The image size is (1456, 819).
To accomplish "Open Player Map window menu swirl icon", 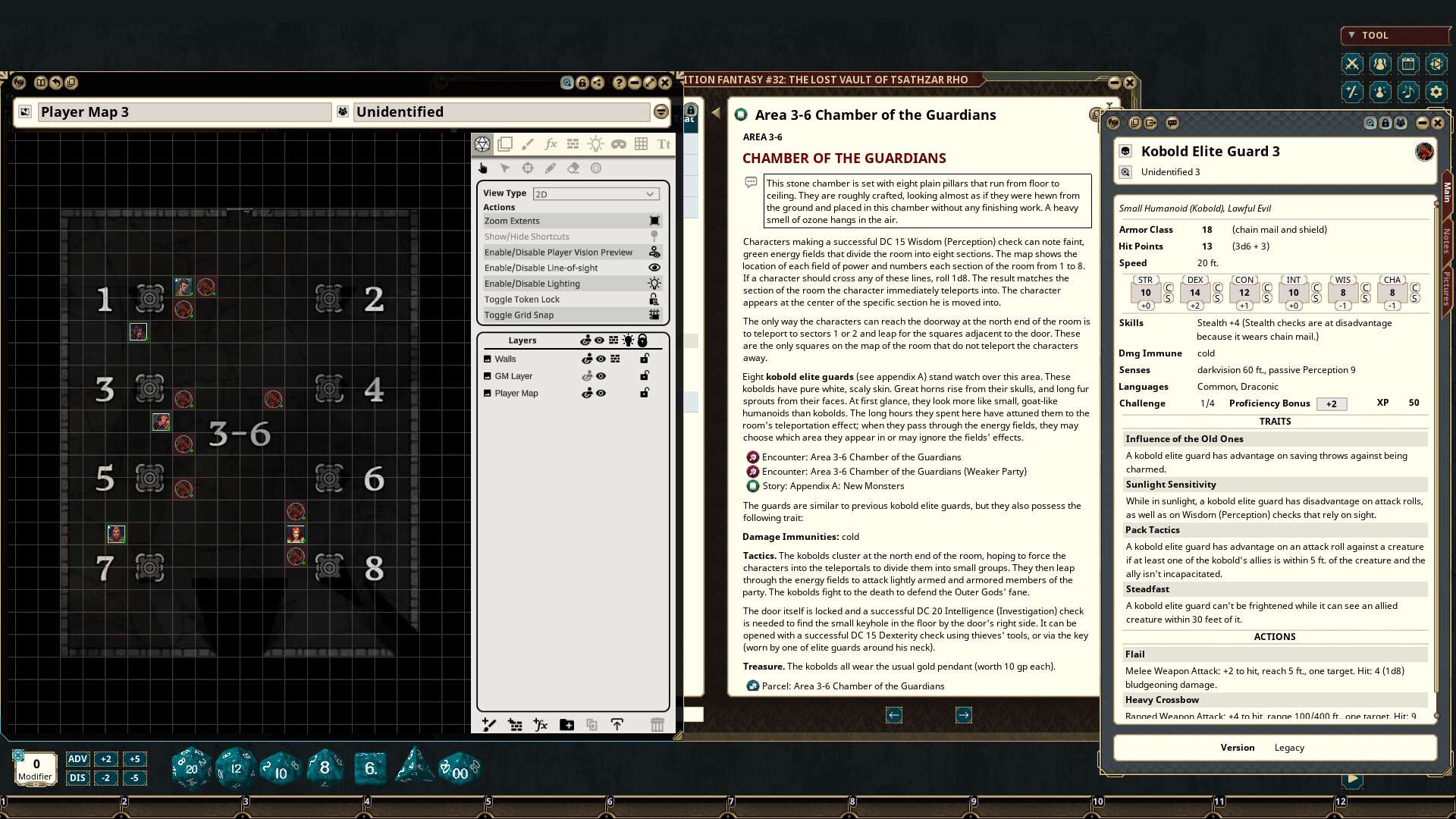I will tap(19, 83).
